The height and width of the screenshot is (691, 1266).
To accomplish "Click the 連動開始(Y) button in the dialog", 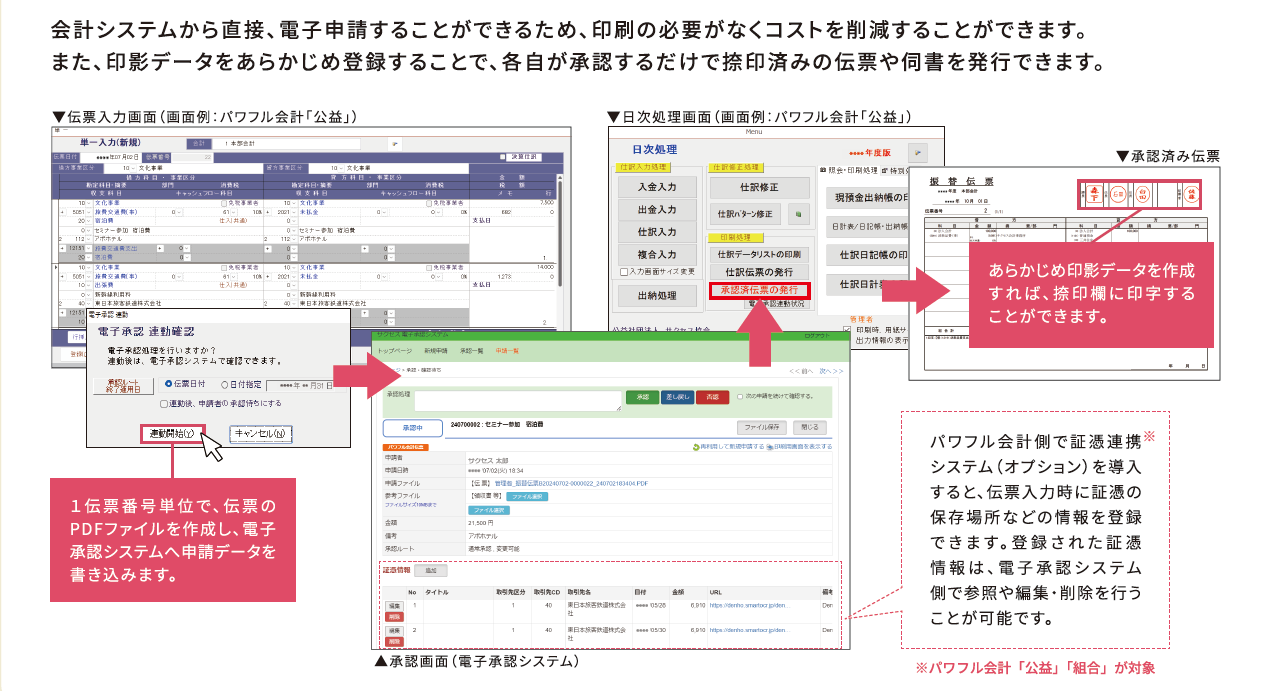I will pyautogui.click(x=172, y=434).
